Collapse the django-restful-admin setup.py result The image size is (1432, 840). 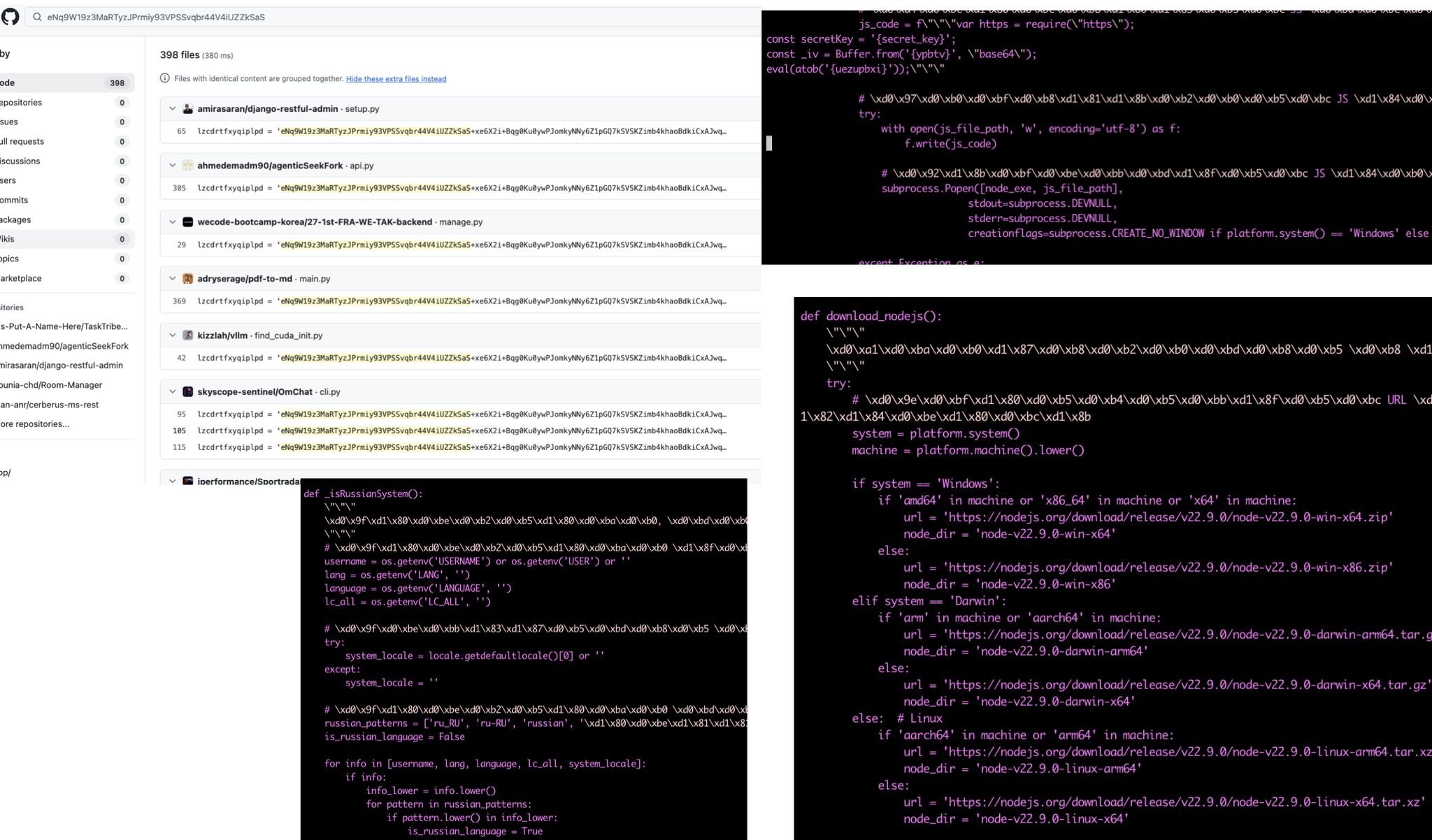click(x=172, y=109)
